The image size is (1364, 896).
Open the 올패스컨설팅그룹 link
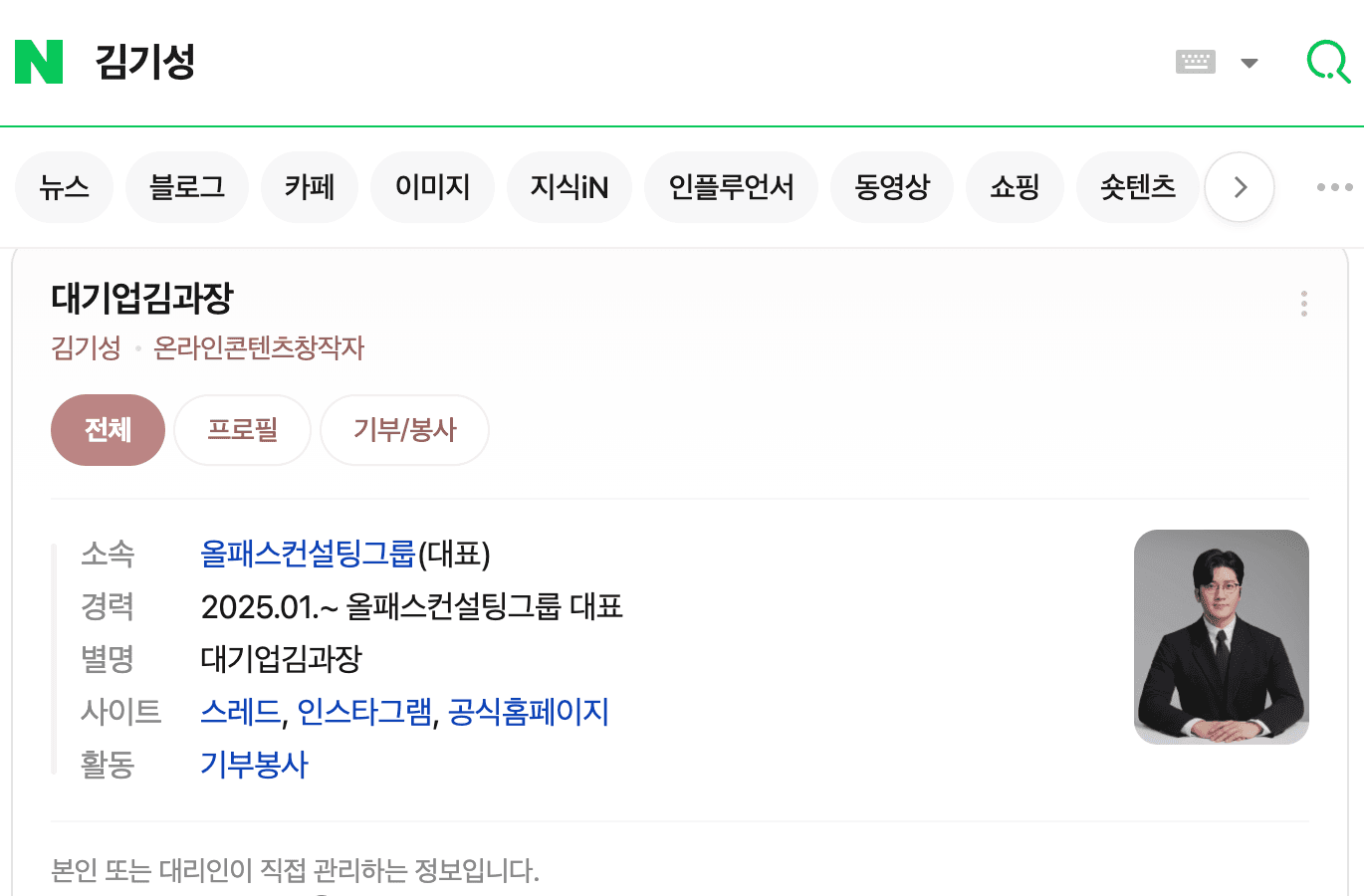[307, 555]
